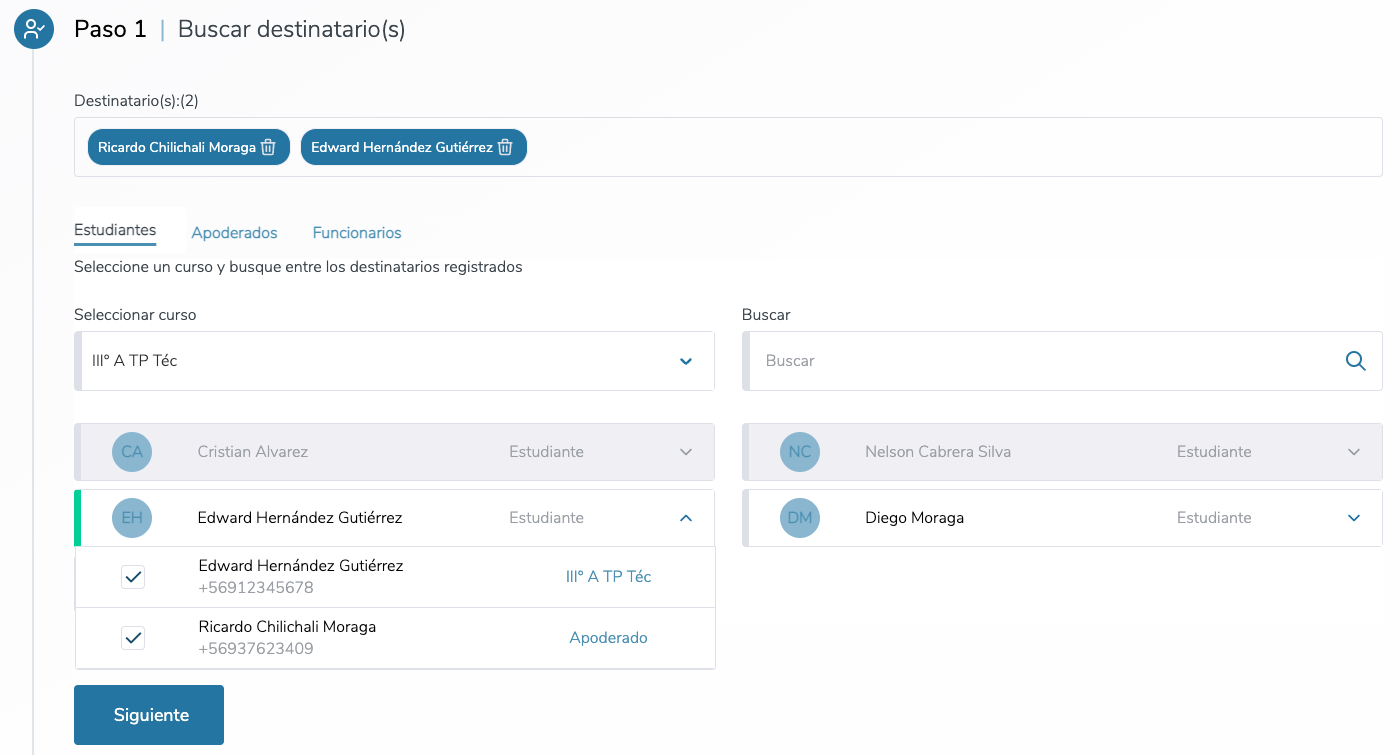Screen dimensions: 1398x755
Task: Click the CA avatar for Cristian Alvarez
Action: tap(132, 452)
